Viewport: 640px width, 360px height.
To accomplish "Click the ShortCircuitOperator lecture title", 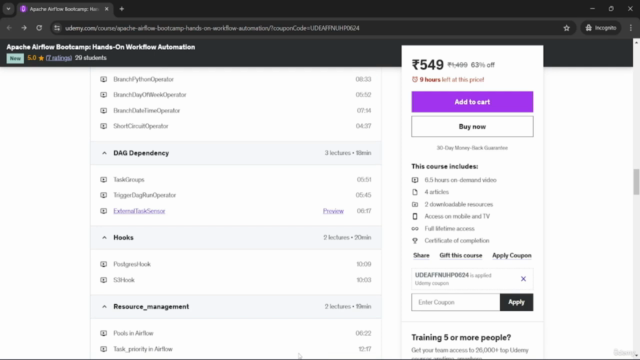I will [140, 126].
